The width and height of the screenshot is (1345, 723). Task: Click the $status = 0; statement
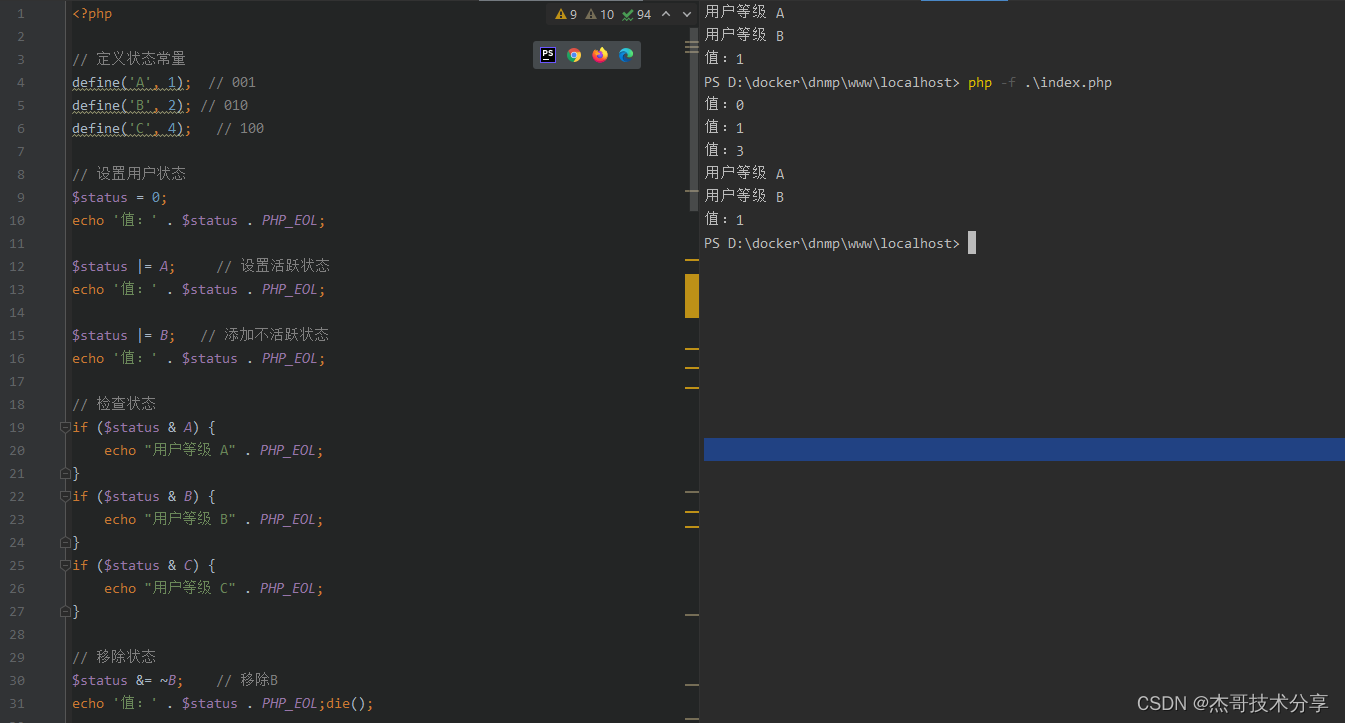120,197
